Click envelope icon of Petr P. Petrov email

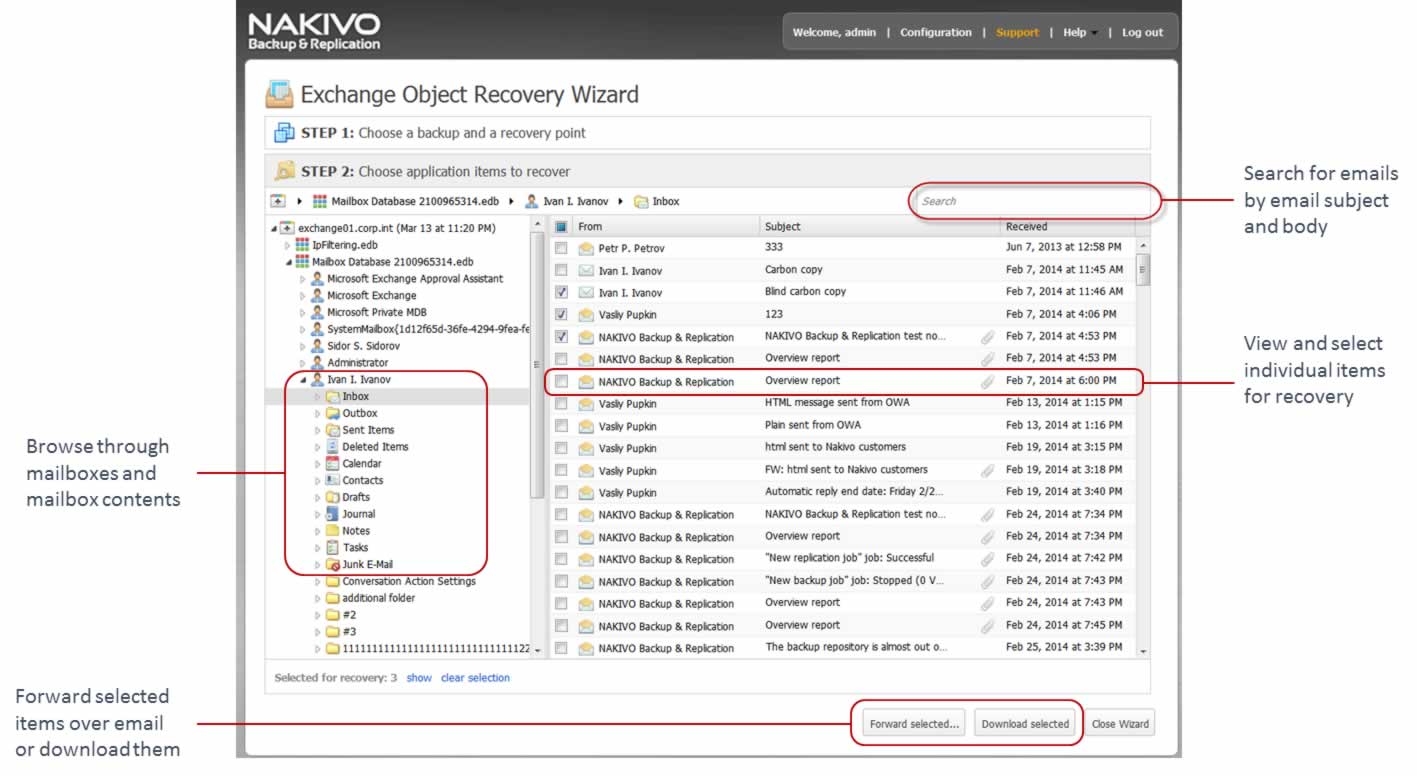point(586,248)
